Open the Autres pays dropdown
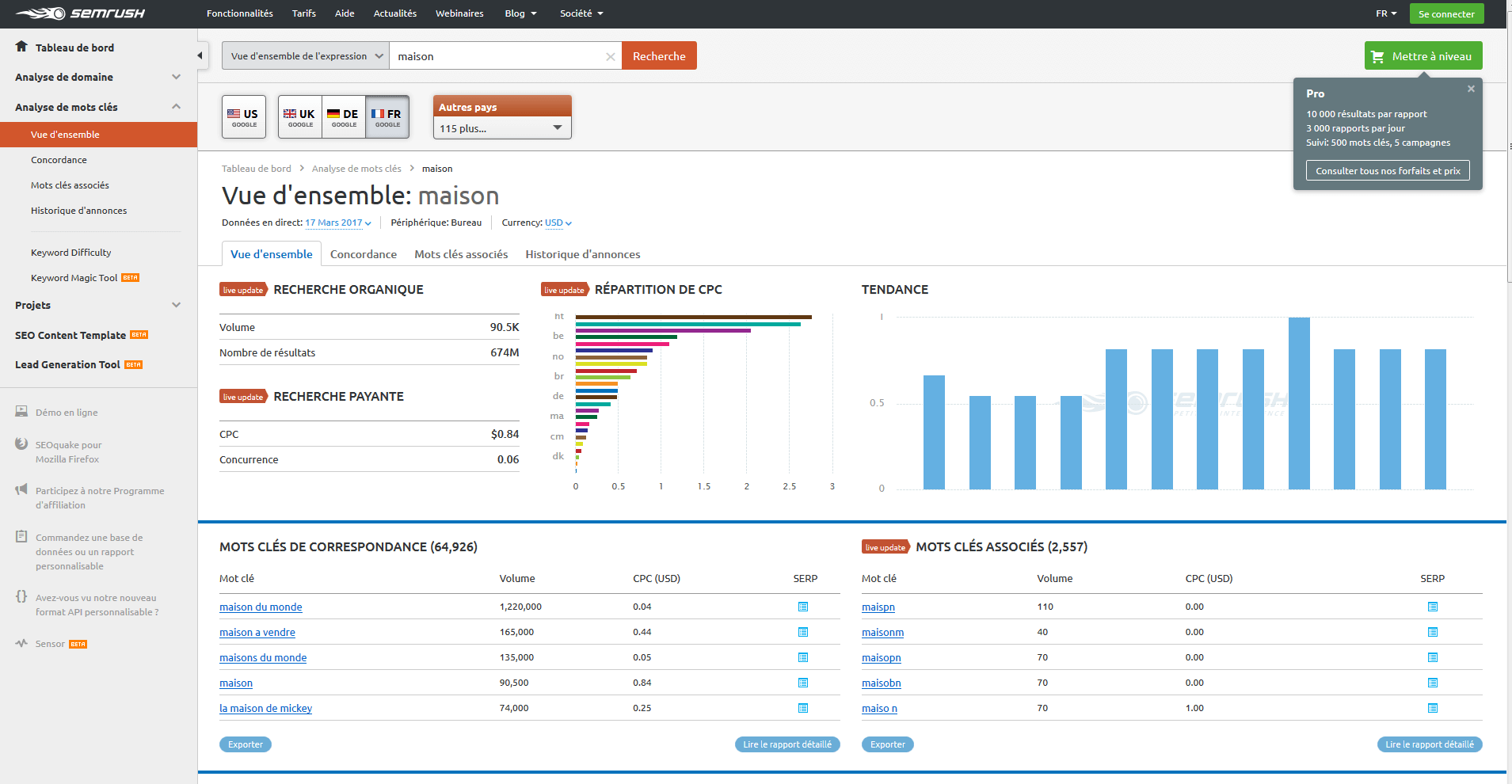The height and width of the screenshot is (784, 1512). pos(502,128)
